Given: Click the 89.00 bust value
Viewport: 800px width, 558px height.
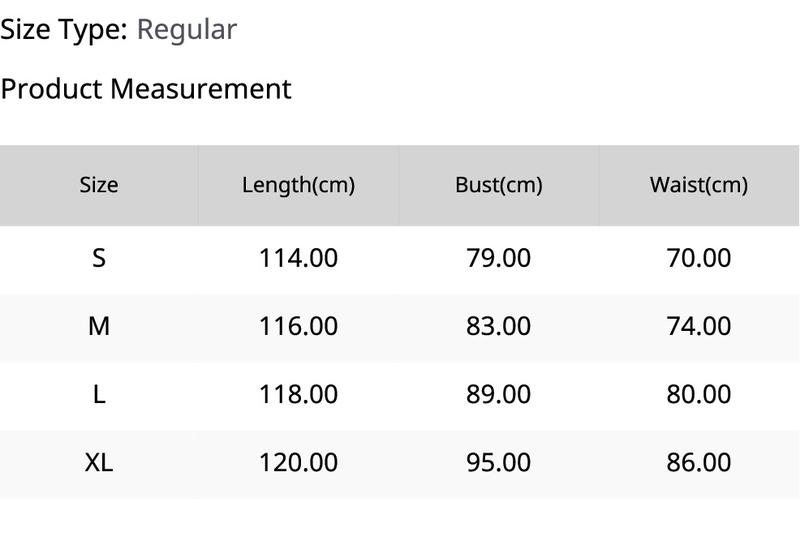Looking at the screenshot, I should point(498,395).
